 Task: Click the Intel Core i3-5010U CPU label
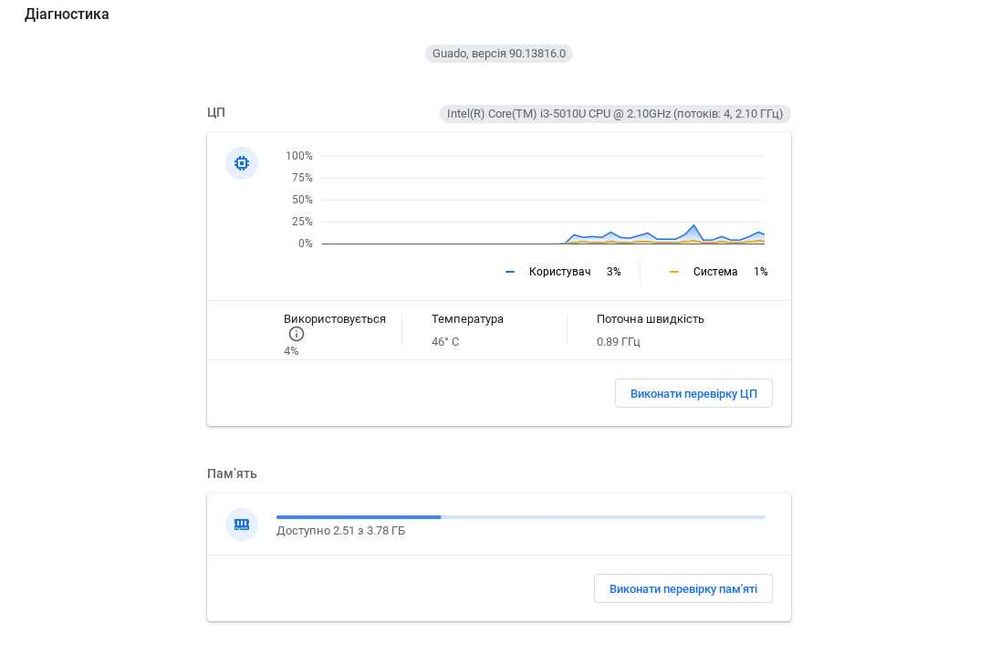pyautogui.click(x=615, y=114)
